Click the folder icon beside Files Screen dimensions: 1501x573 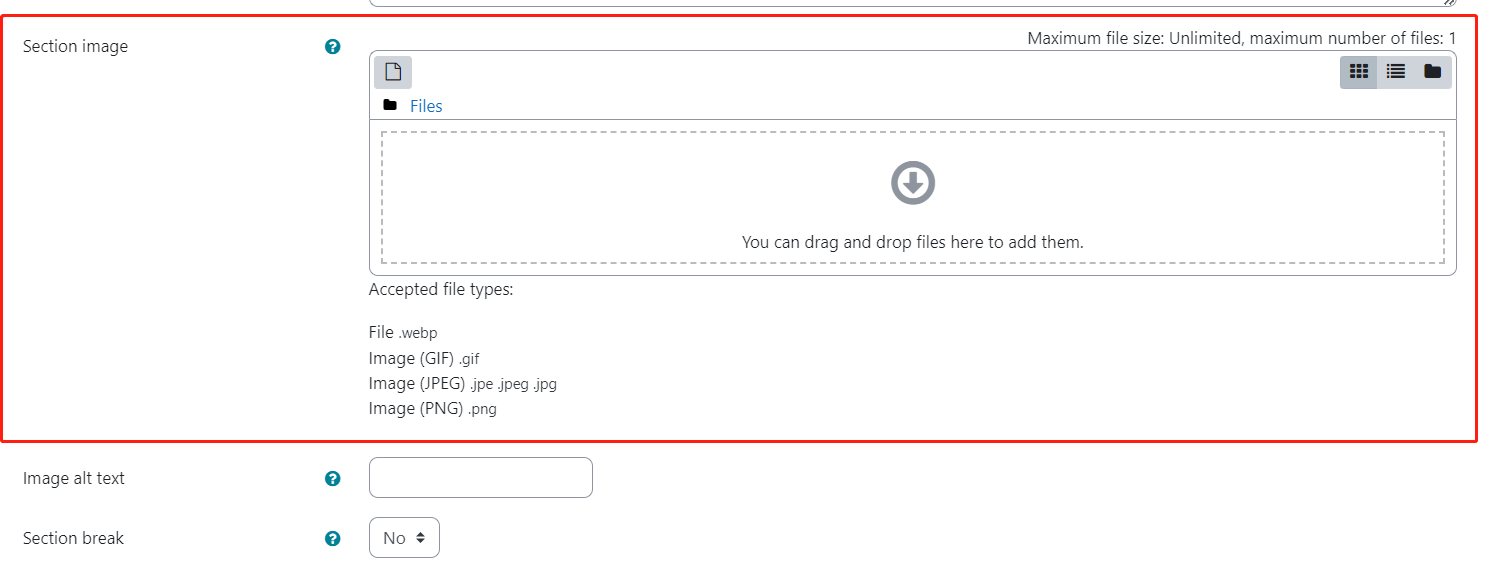tap(390, 106)
